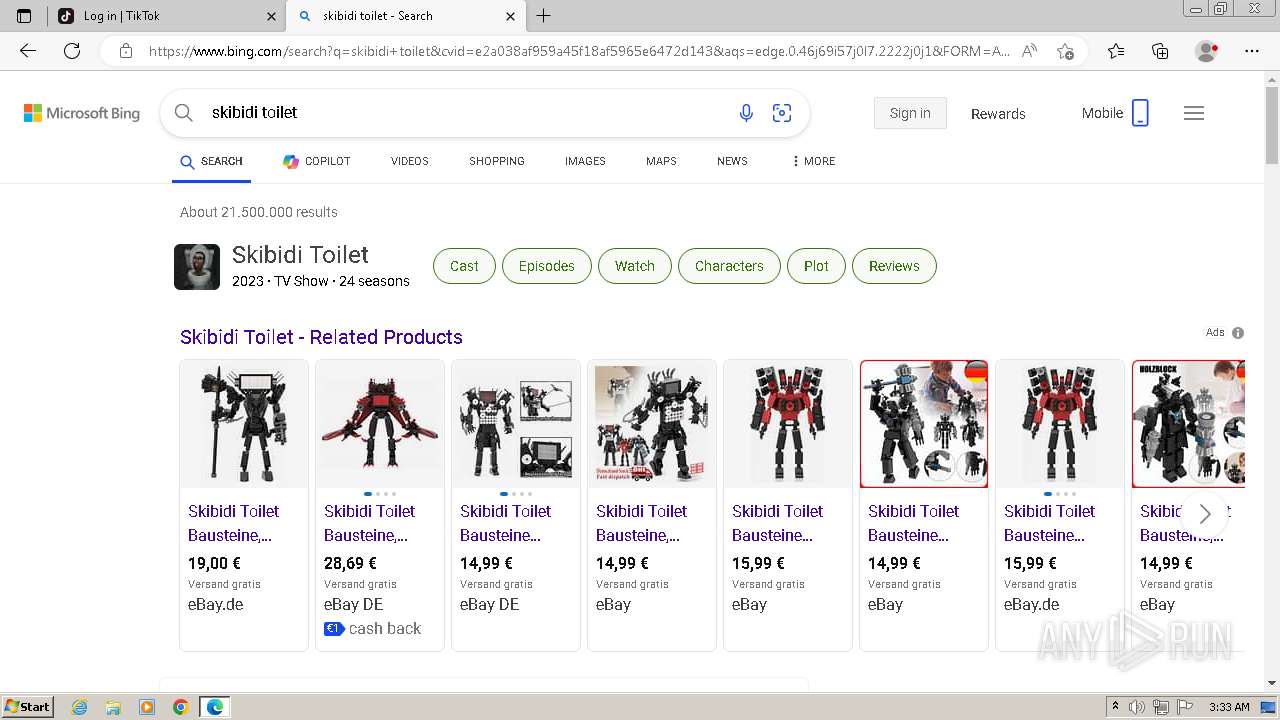Click the Episodes chip
The image size is (1280, 720).
pyautogui.click(x=547, y=266)
